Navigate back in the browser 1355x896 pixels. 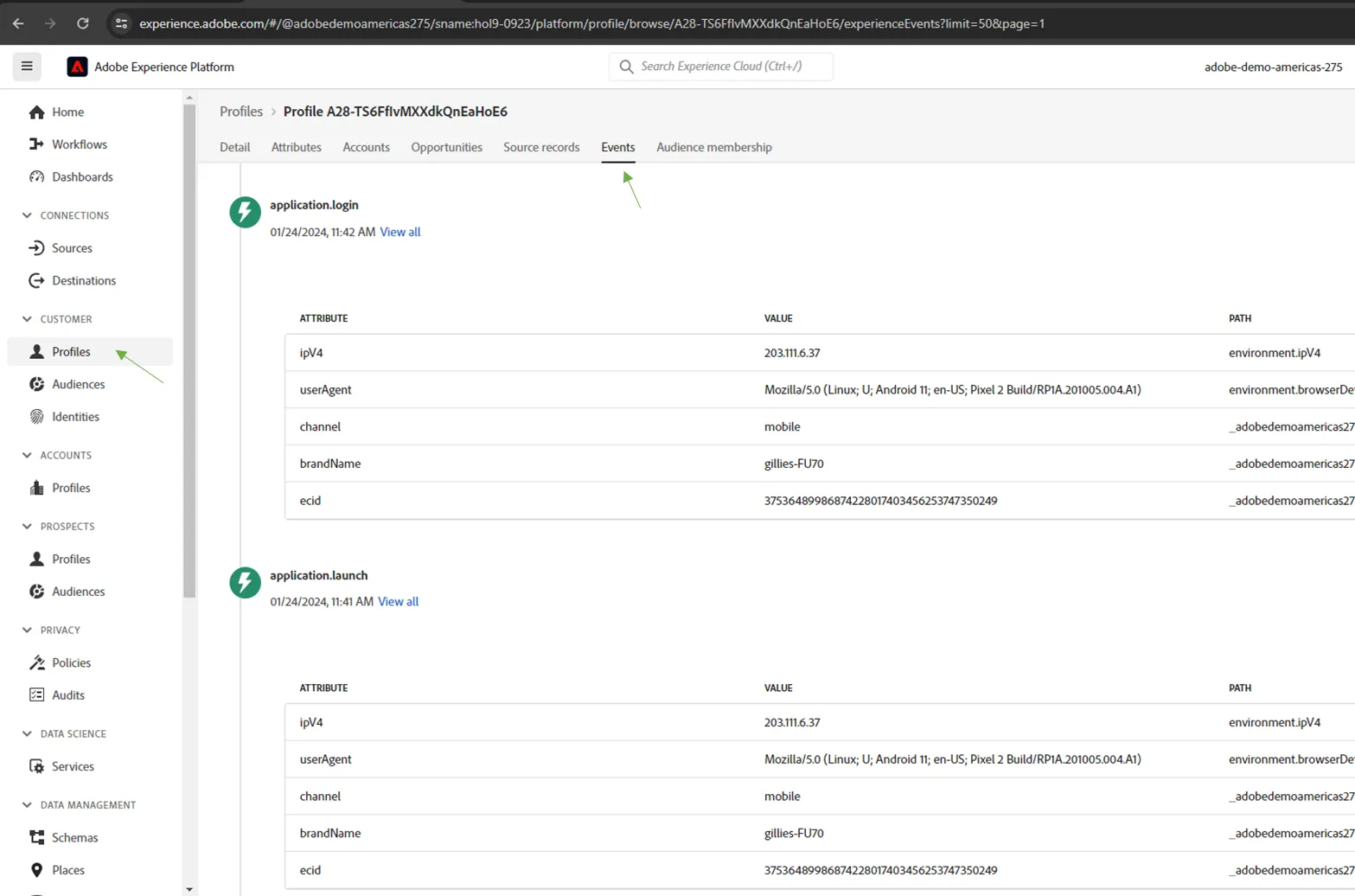pyautogui.click(x=18, y=23)
